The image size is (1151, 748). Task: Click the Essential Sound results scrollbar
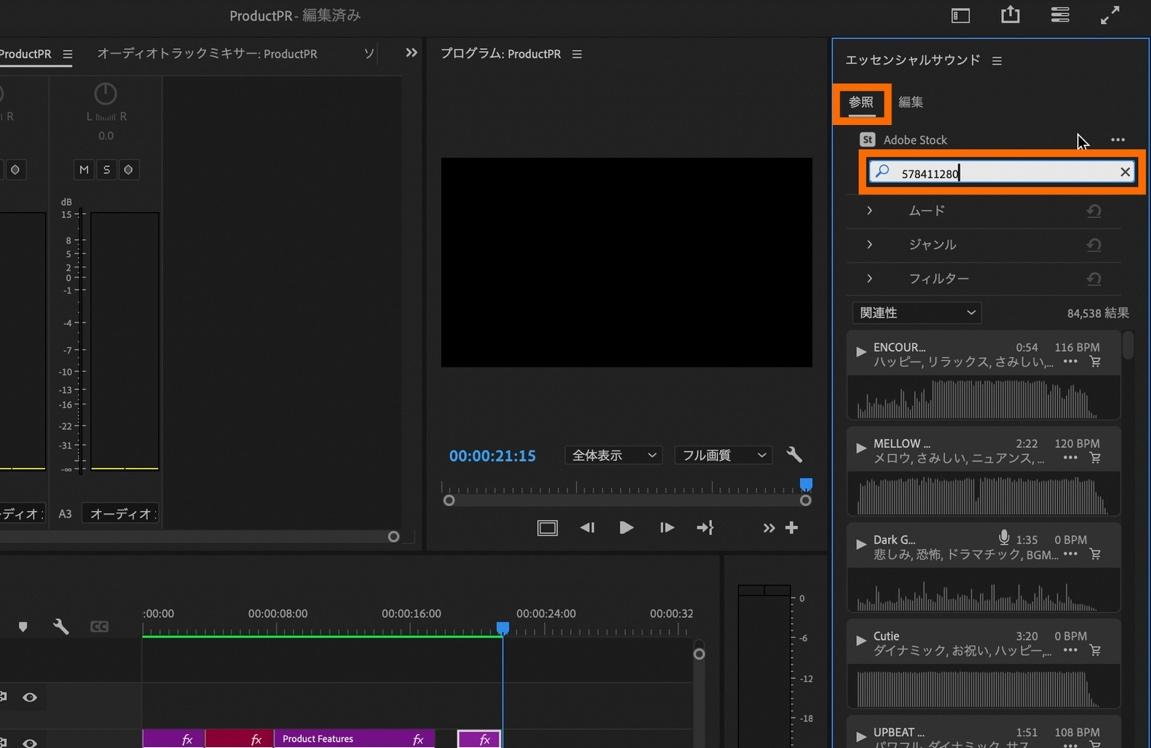click(1128, 346)
